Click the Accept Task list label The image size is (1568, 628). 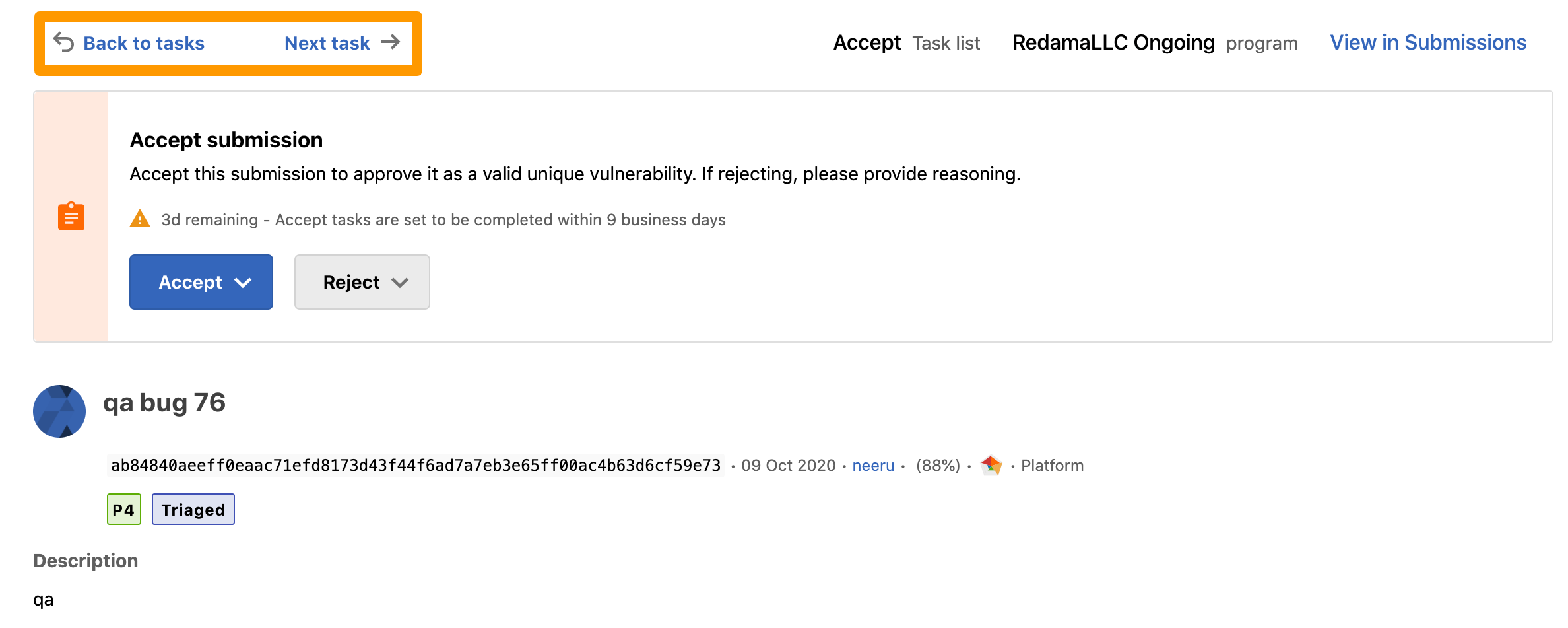pyautogui.click(x=907, y=42)
